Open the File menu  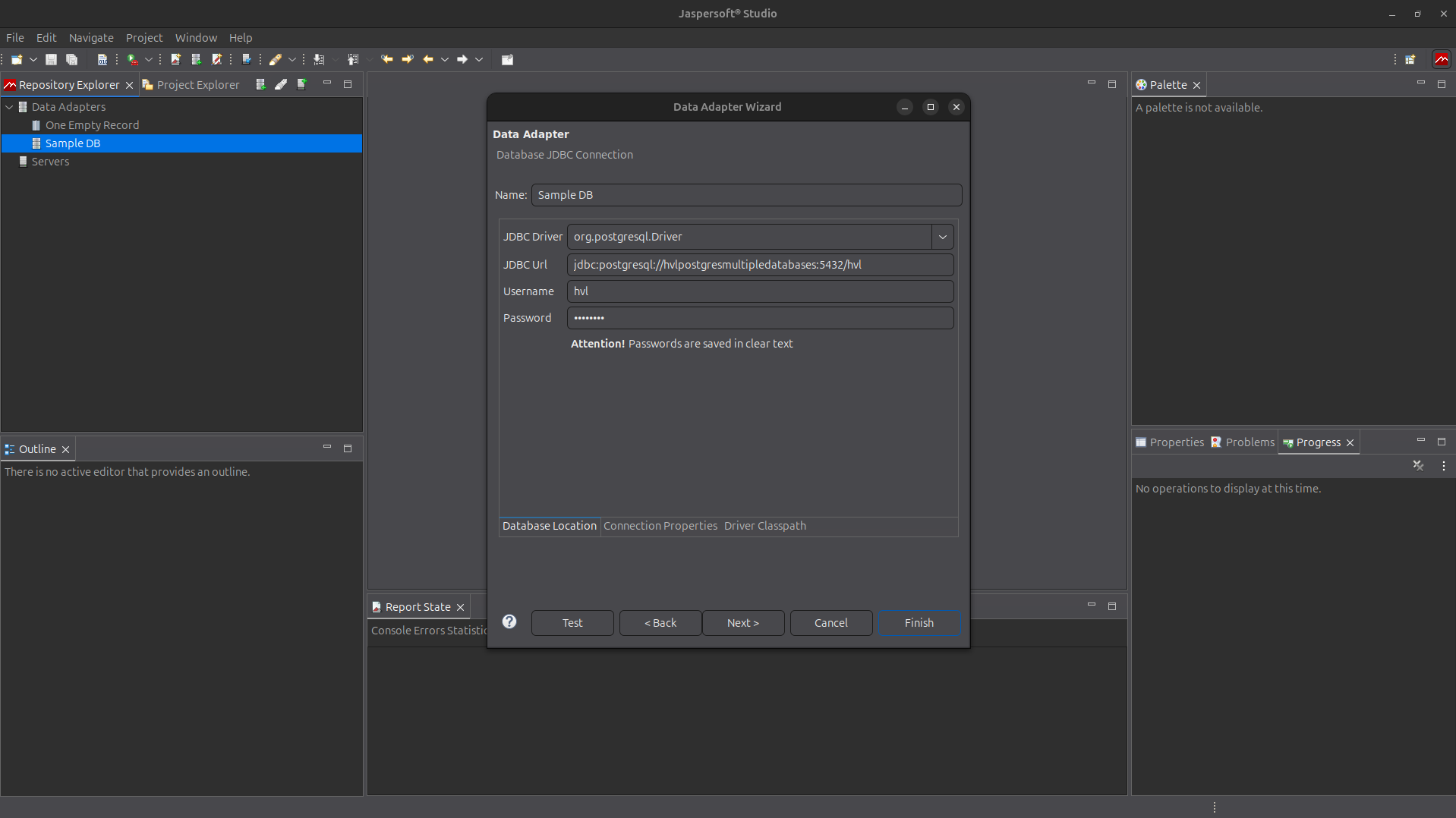(15, 38)
